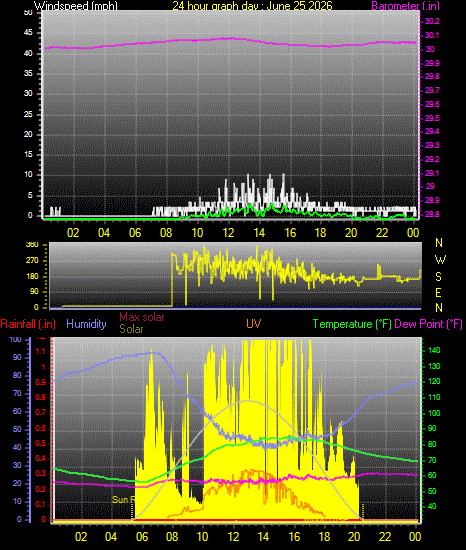
Task: Click hour 18 under the windspeed chart
Action: pyautogui.click(x=320, y=233)
